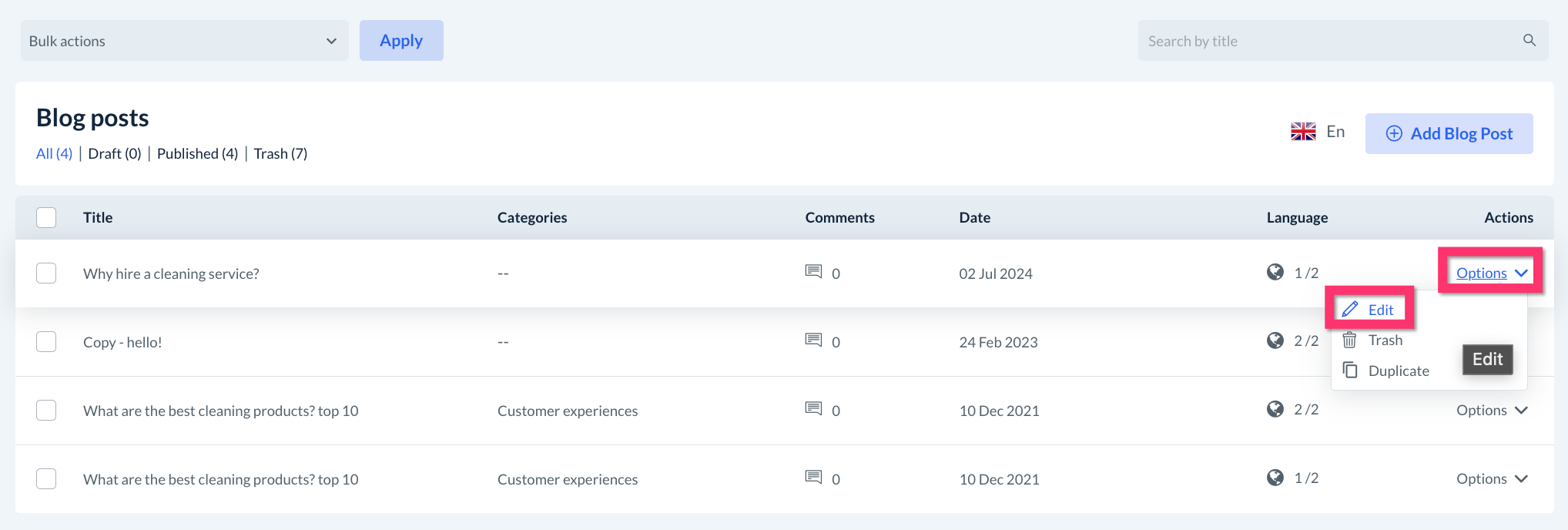1568x530 pixels.
Task: Open the "Copy - hello!" post title
Action: tap(122, 342)
